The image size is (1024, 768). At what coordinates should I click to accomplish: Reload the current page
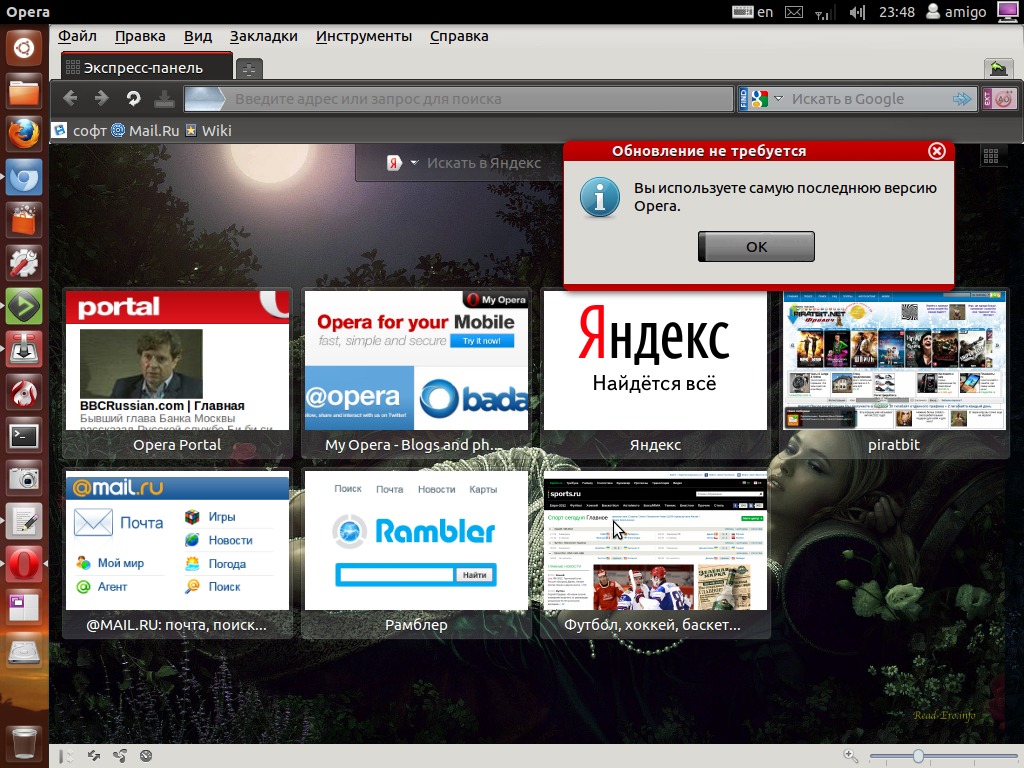click(x=133, y=99)
